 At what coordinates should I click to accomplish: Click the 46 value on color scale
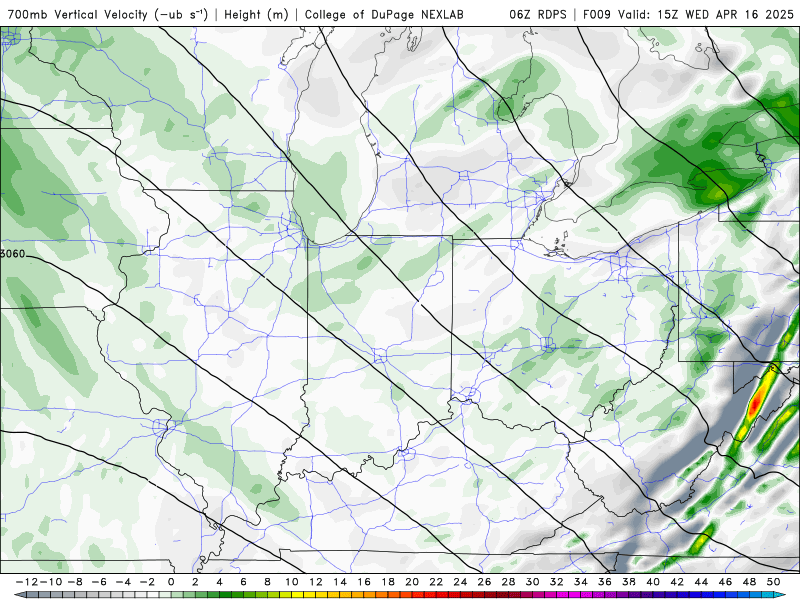coord(726,582)
